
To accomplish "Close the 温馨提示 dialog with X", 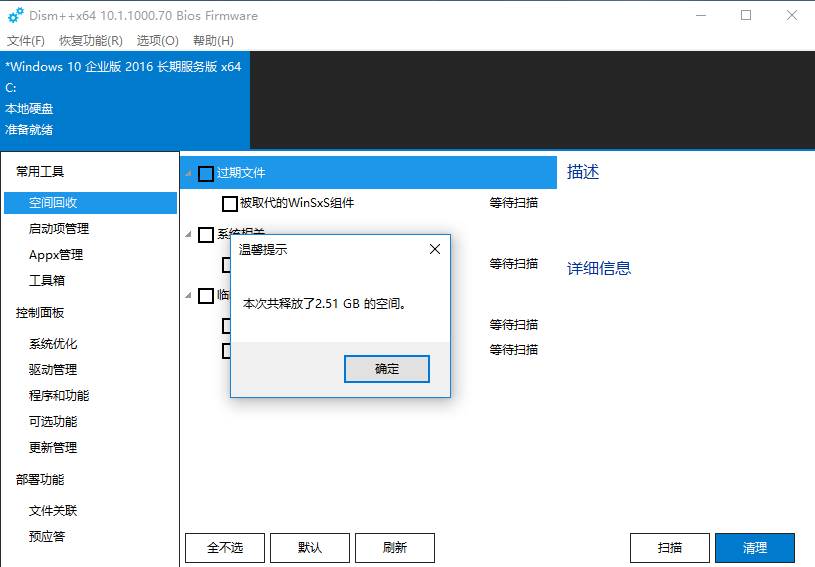I will click(x=434, y=249).
